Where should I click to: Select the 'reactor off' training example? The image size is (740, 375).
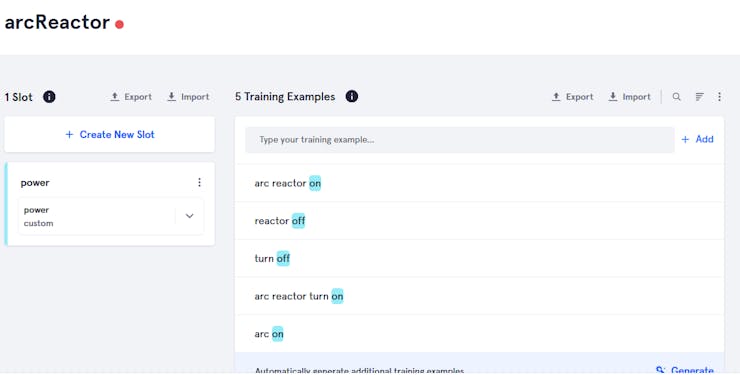point(479,221)
